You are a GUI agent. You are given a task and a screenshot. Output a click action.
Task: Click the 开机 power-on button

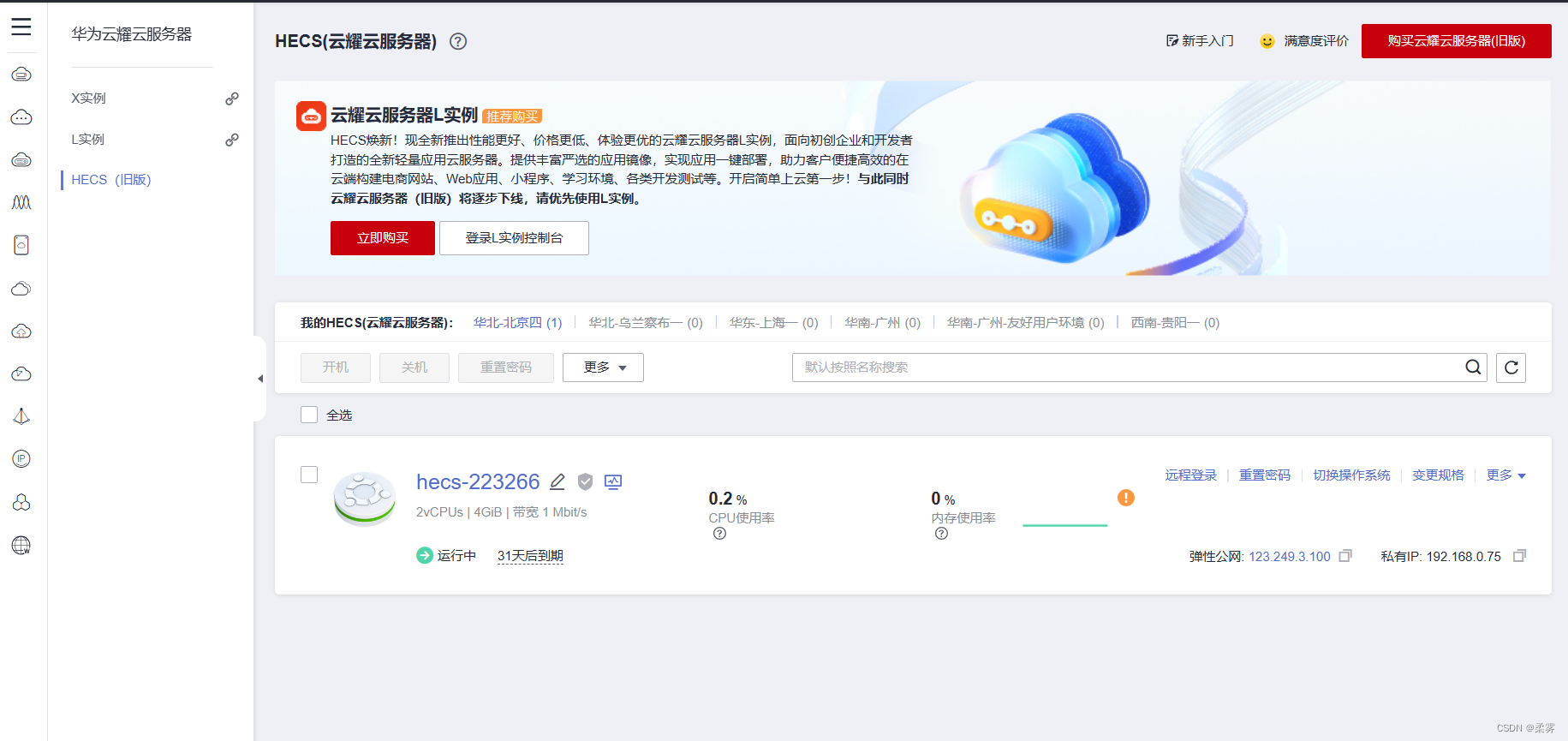(x=336, y=368)
